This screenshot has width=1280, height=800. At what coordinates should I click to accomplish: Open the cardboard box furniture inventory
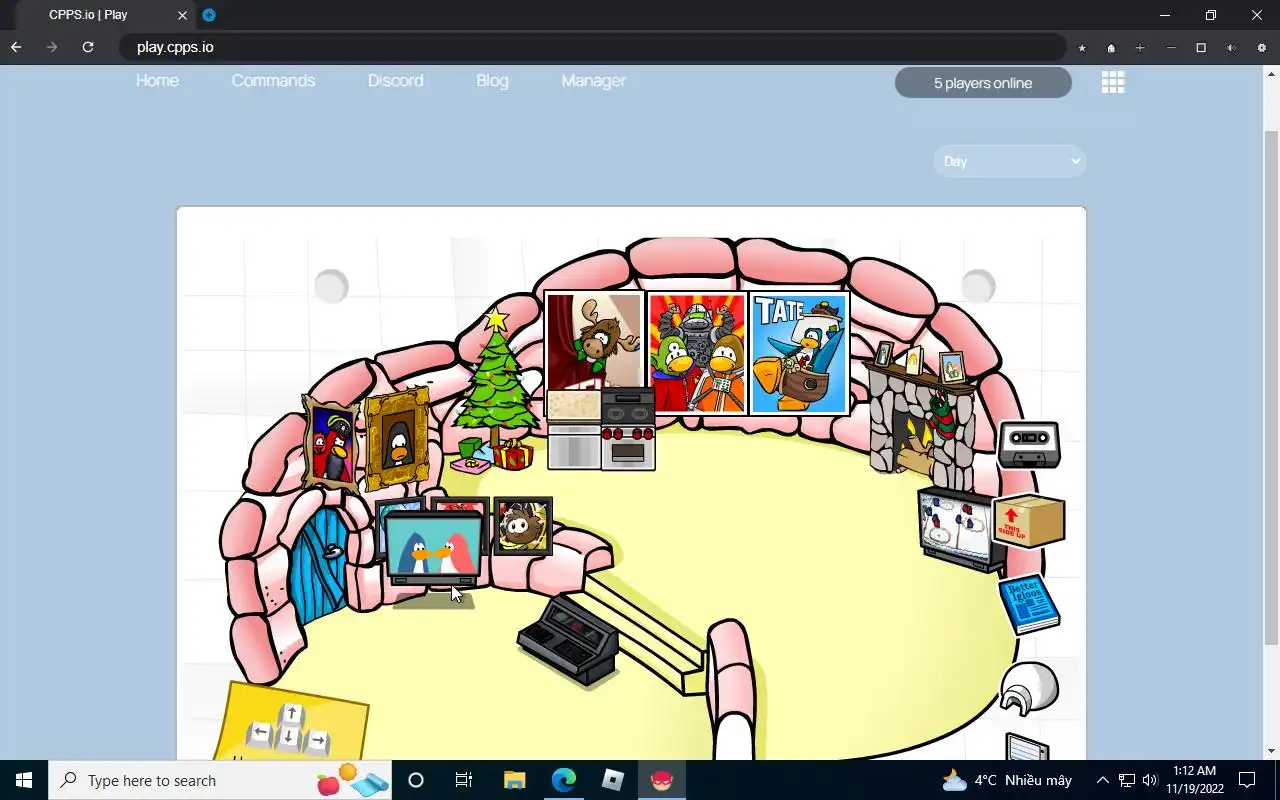1029,521
